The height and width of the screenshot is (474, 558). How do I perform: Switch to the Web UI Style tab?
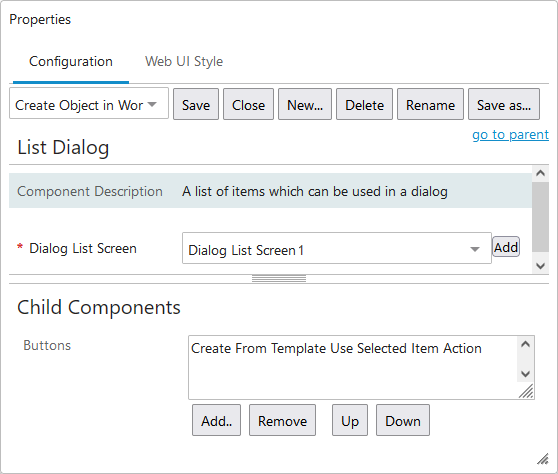coord(184,62)
